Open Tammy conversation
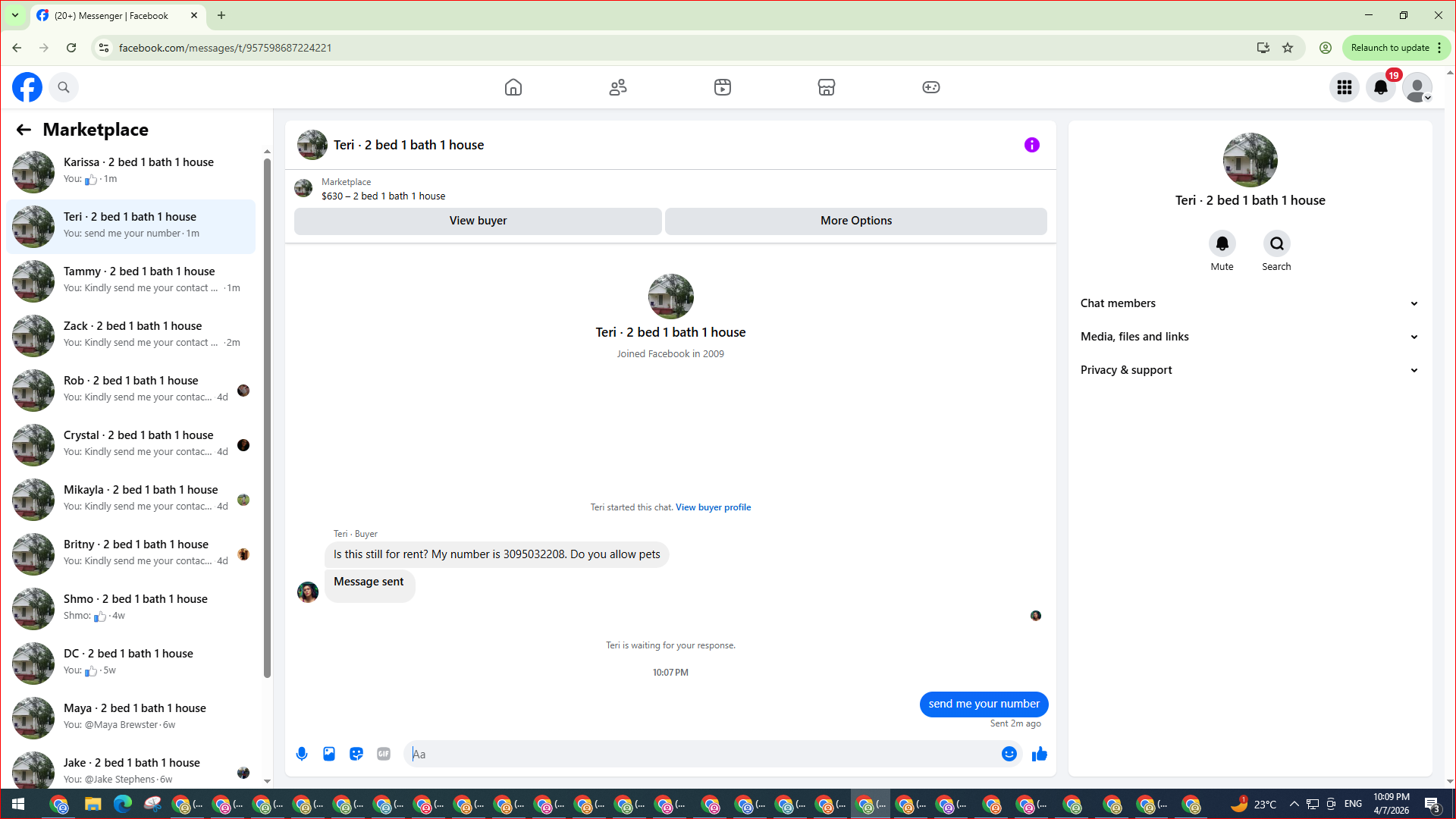 pos(130,281)
